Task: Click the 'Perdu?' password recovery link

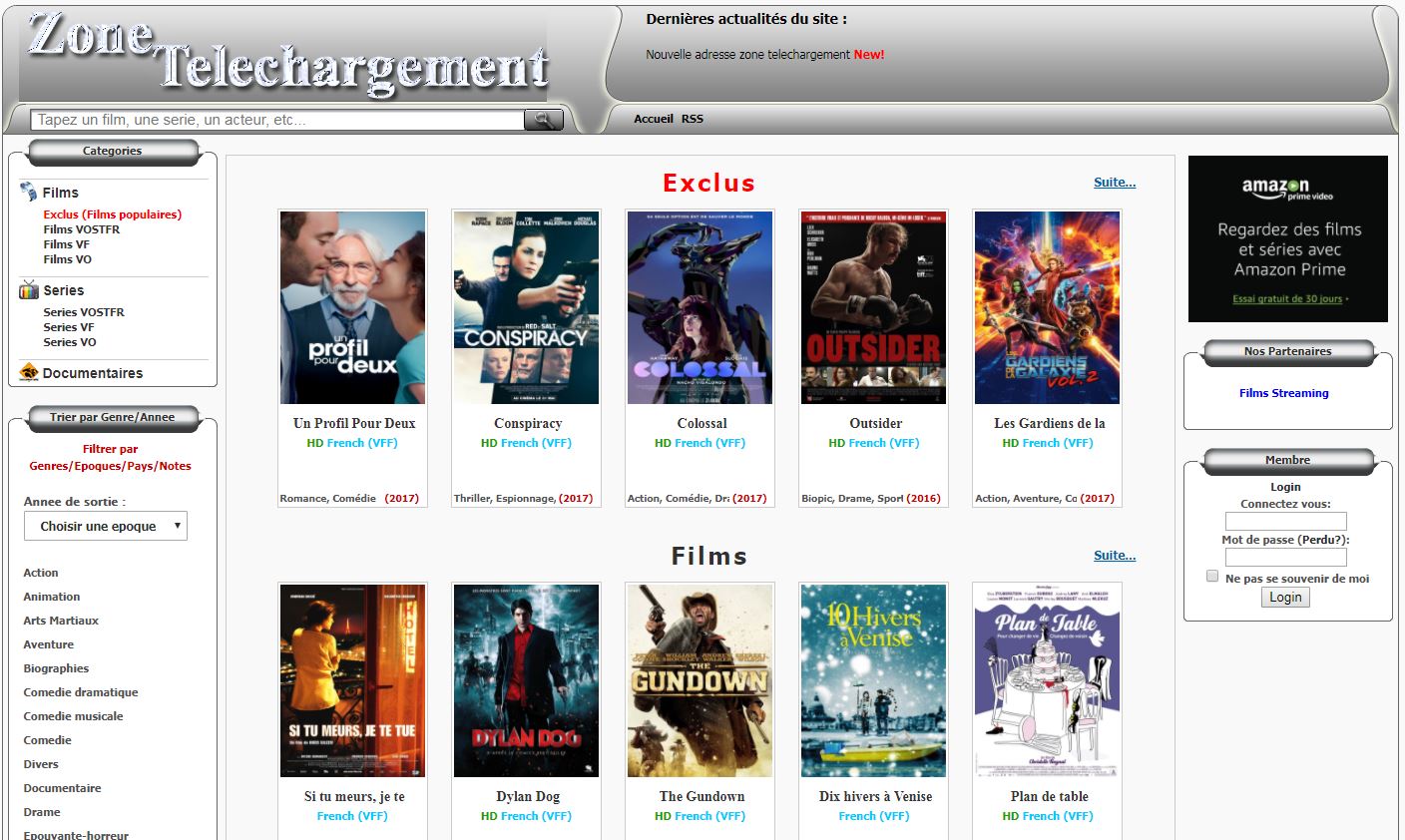Action: [x=1322, y=540]
